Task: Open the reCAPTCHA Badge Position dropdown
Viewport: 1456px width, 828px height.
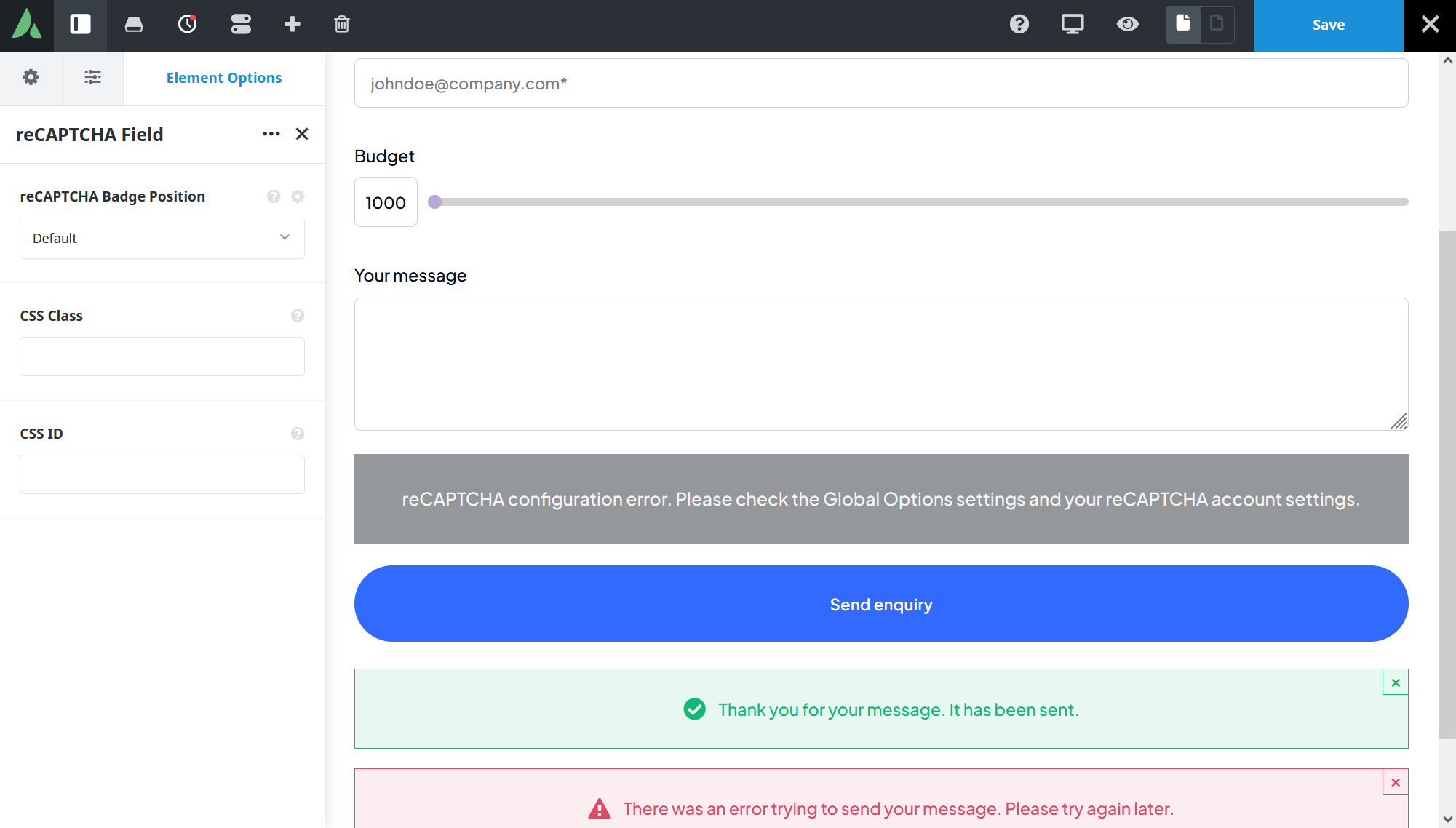Action: click(162, 238)
